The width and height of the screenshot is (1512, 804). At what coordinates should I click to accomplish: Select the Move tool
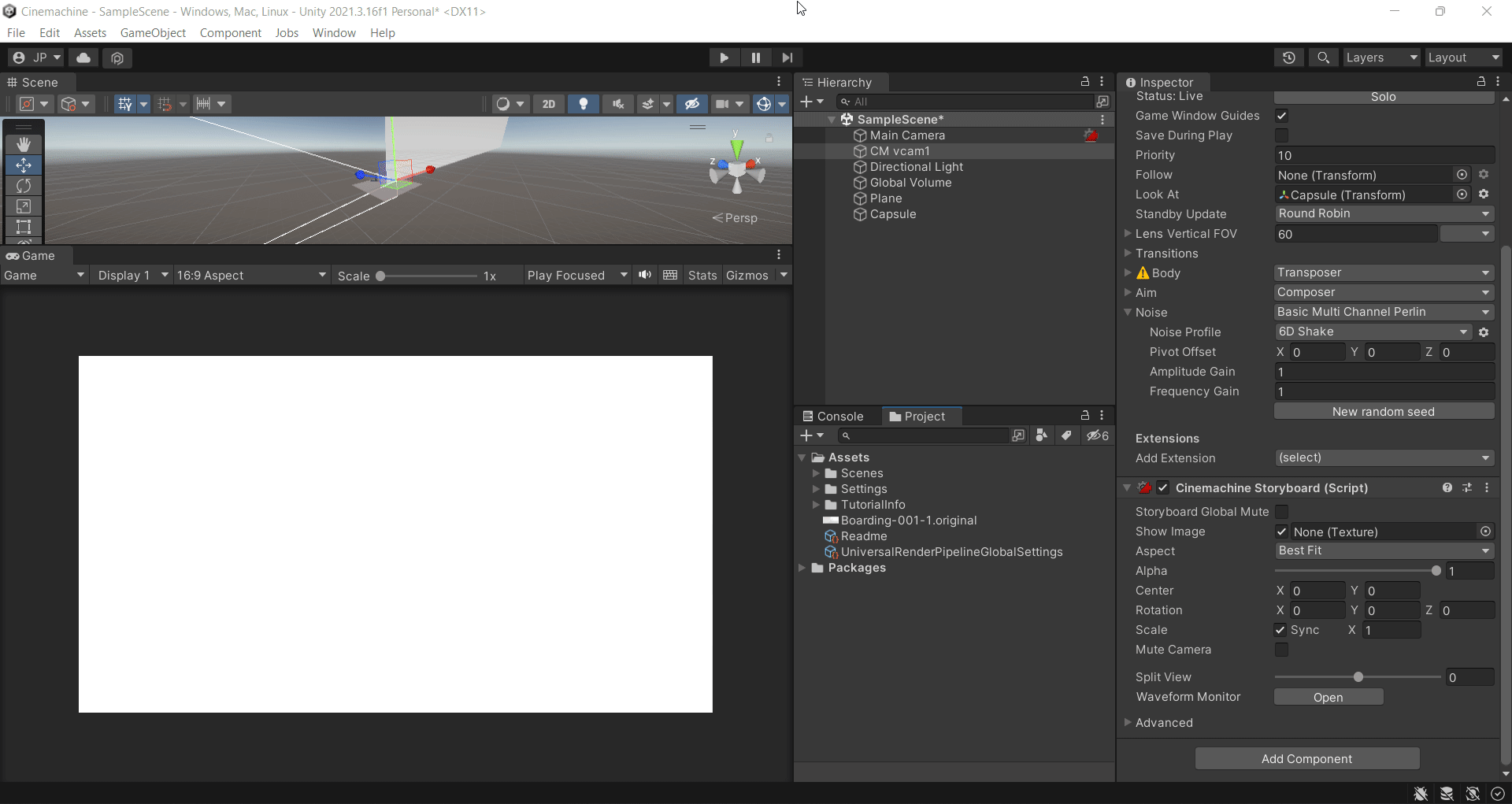point(24,165)
